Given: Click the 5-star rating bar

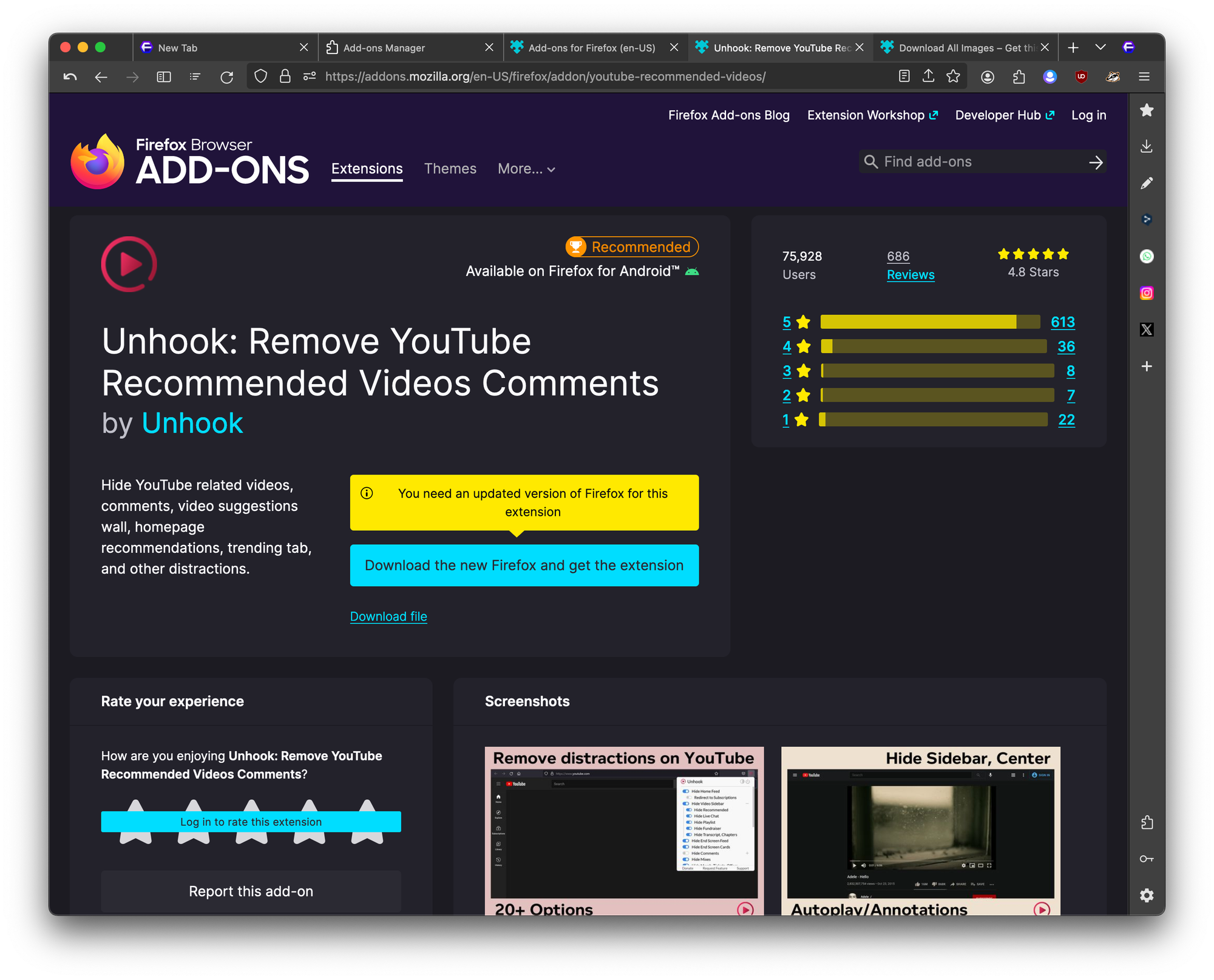Looking at the screenshot, I should tap(931, 322).
